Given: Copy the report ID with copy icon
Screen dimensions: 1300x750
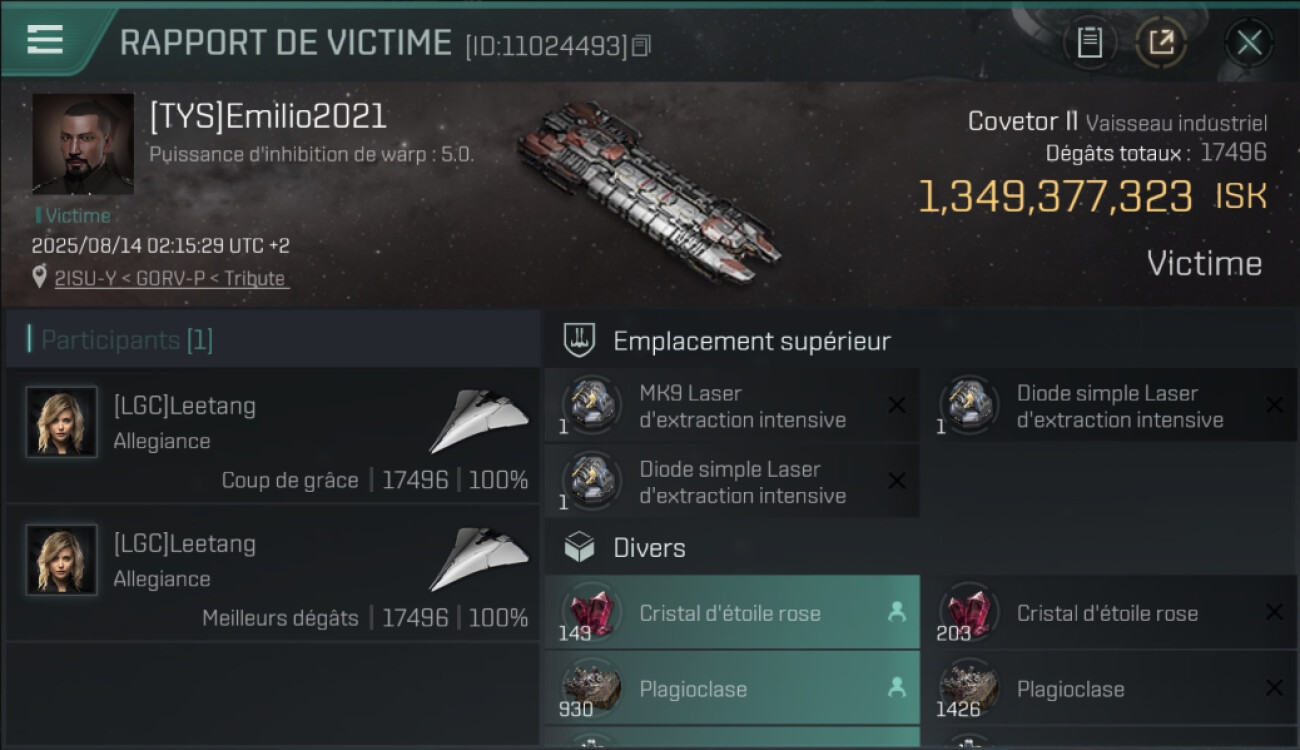Looking at the screenshot, I should click(x=642, y=45).
